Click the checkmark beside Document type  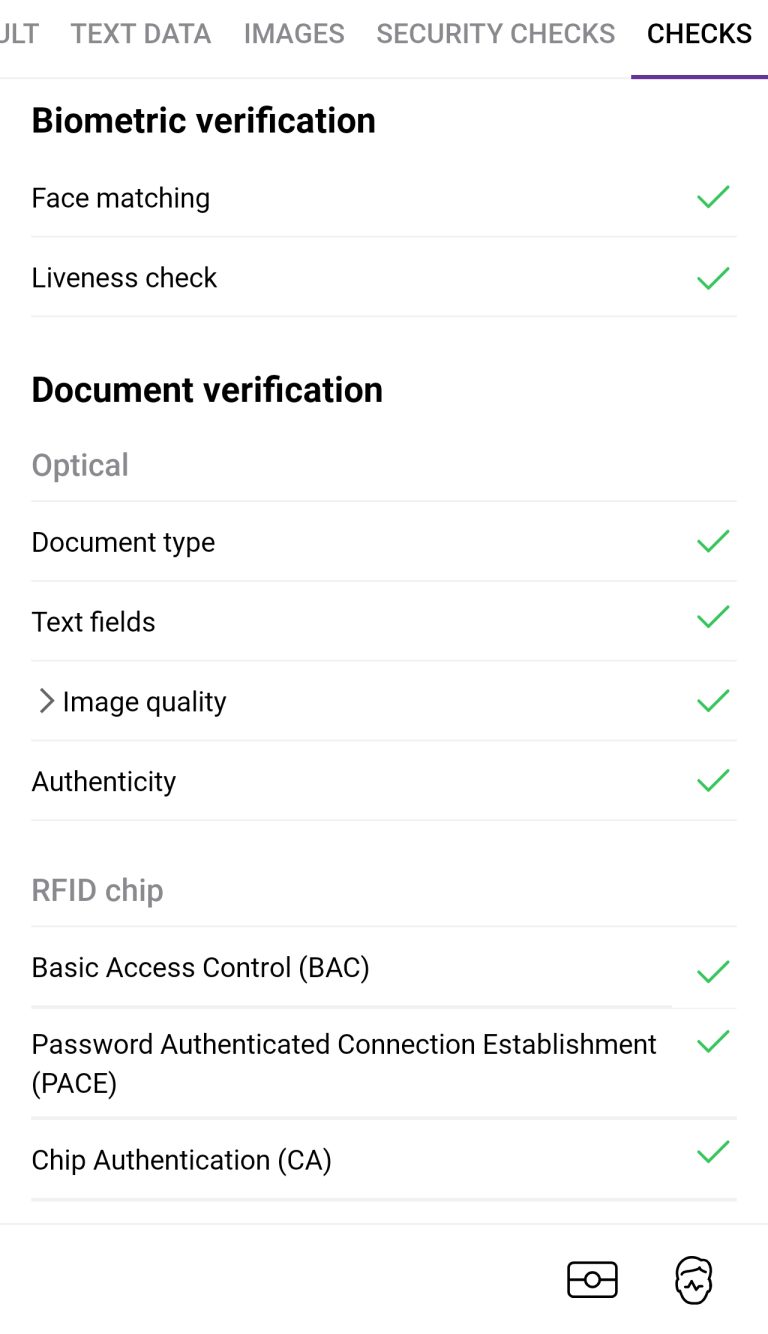713,541
